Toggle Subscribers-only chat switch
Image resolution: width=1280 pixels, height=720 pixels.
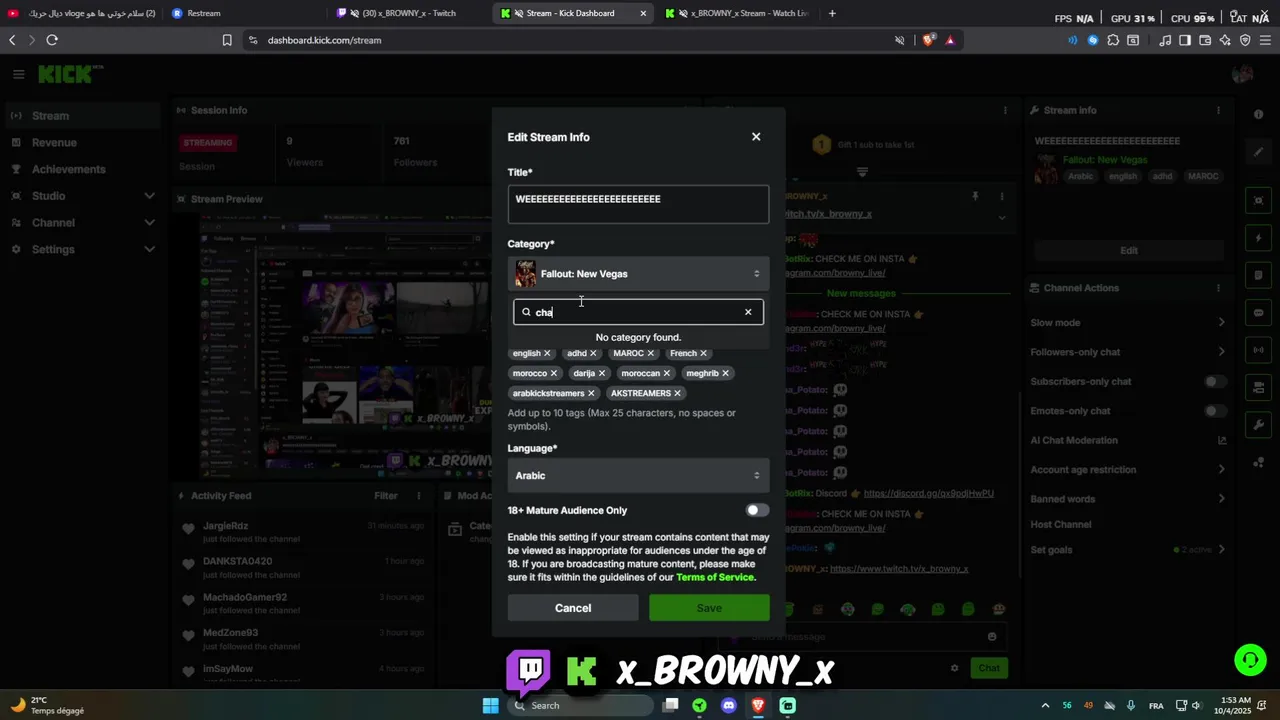pos(1215,381)
